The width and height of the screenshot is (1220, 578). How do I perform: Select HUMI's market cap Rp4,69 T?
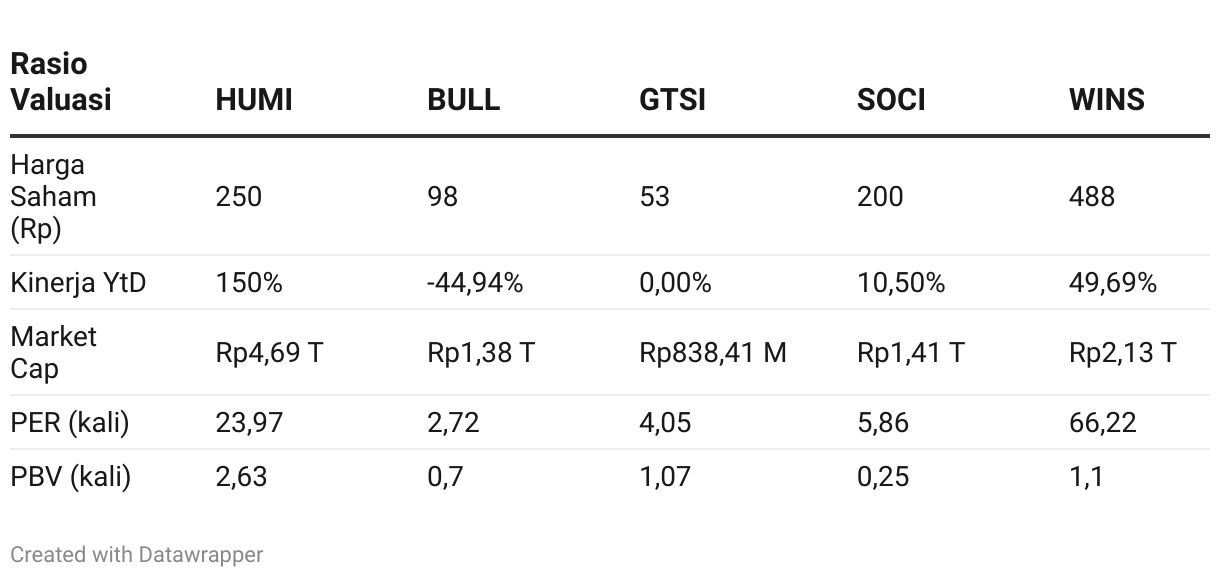click(269, 352)
